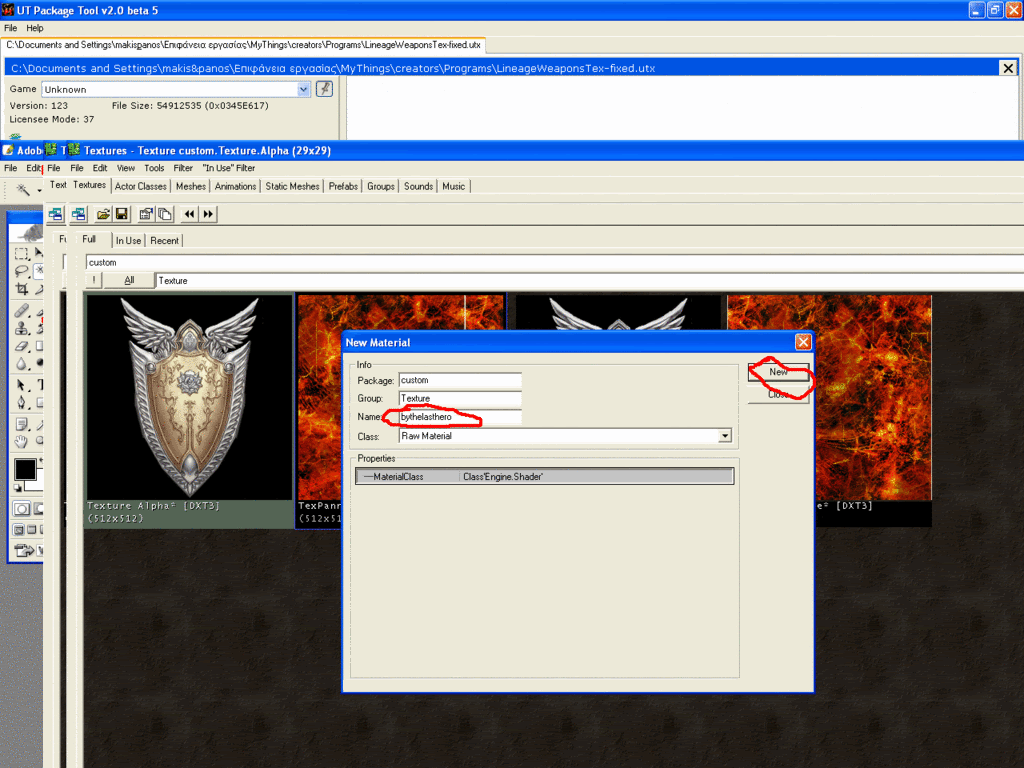Image resolution: width=1024 pixels, height=768 pixels.
Task: Open the Game dropdown showing Unknown
Action: click(x=304, y=89)
